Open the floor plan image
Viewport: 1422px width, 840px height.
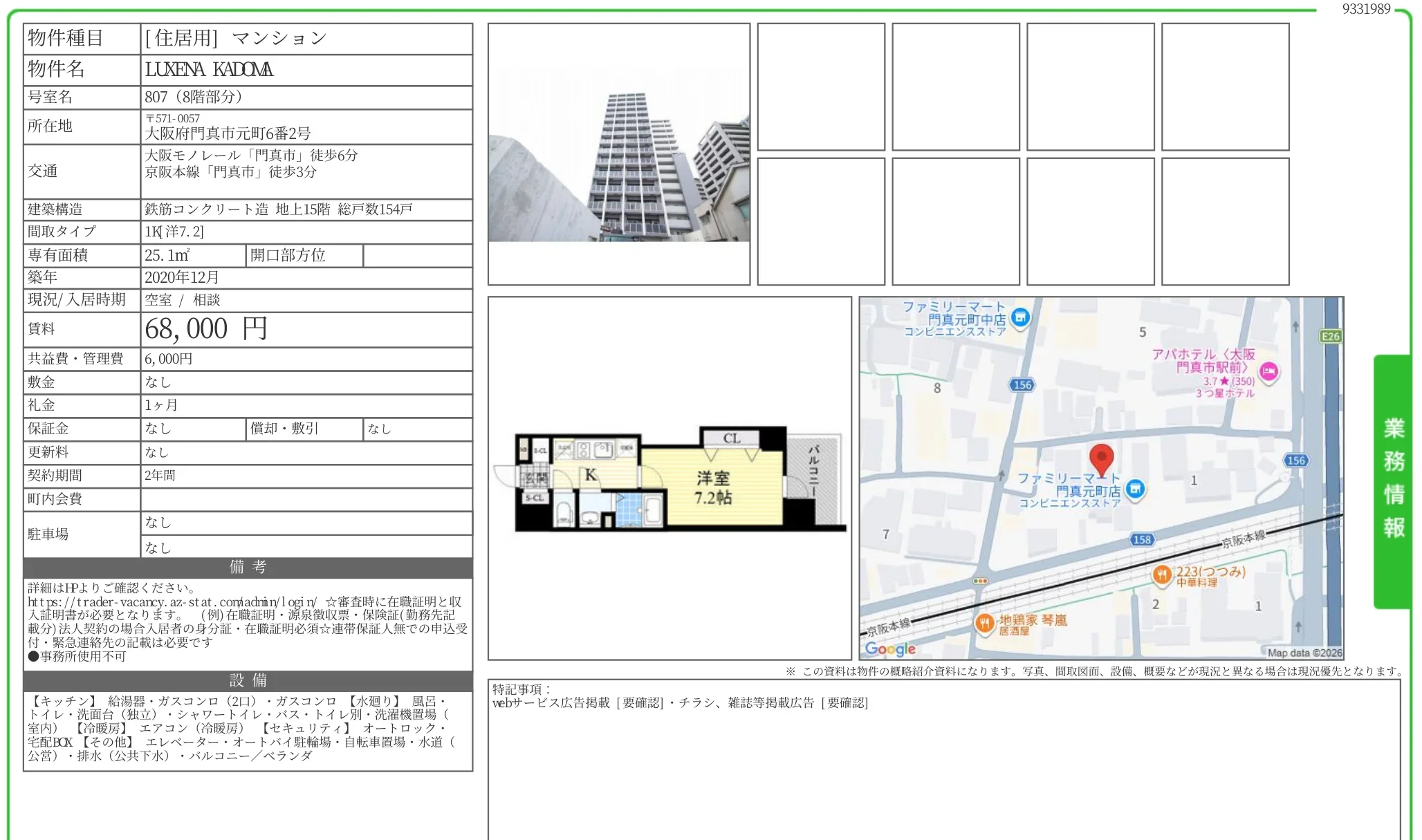point(670,478)
